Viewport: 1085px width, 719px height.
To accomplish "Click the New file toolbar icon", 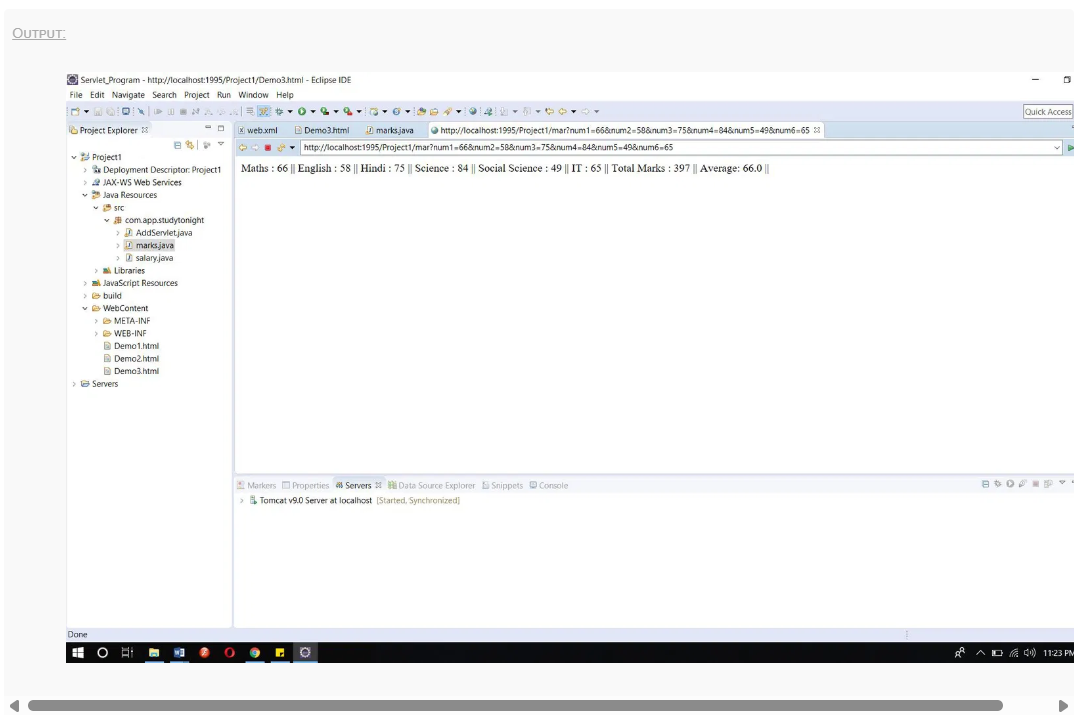I will click(x=75, y=112).
